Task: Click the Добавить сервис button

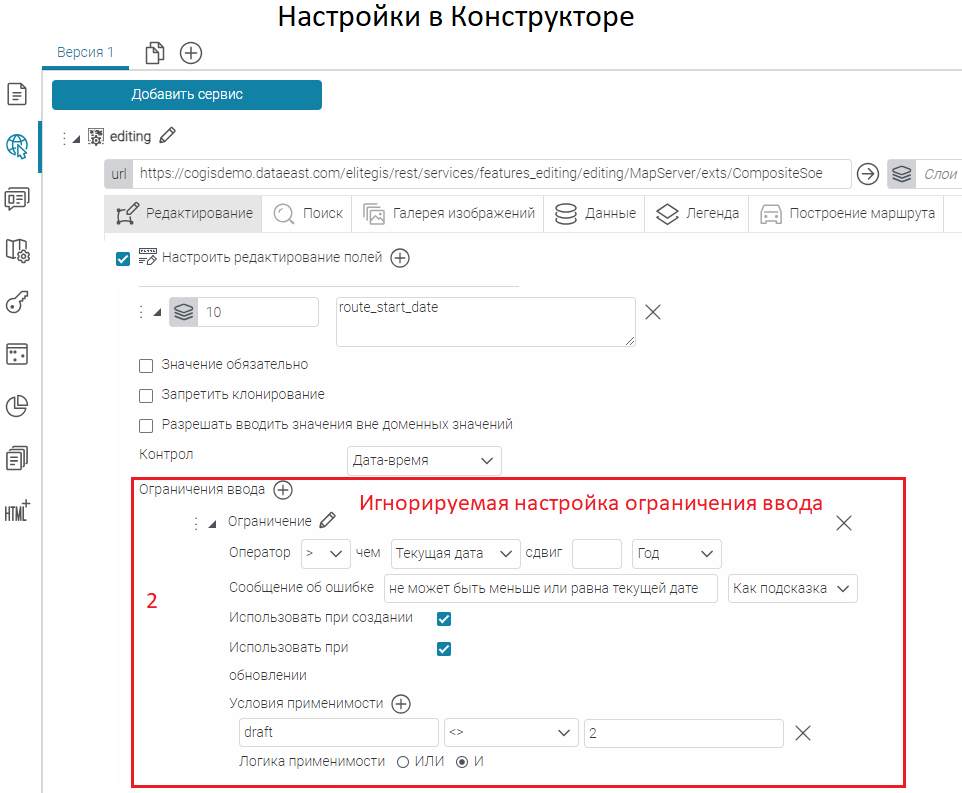Action: coord(187,95)
